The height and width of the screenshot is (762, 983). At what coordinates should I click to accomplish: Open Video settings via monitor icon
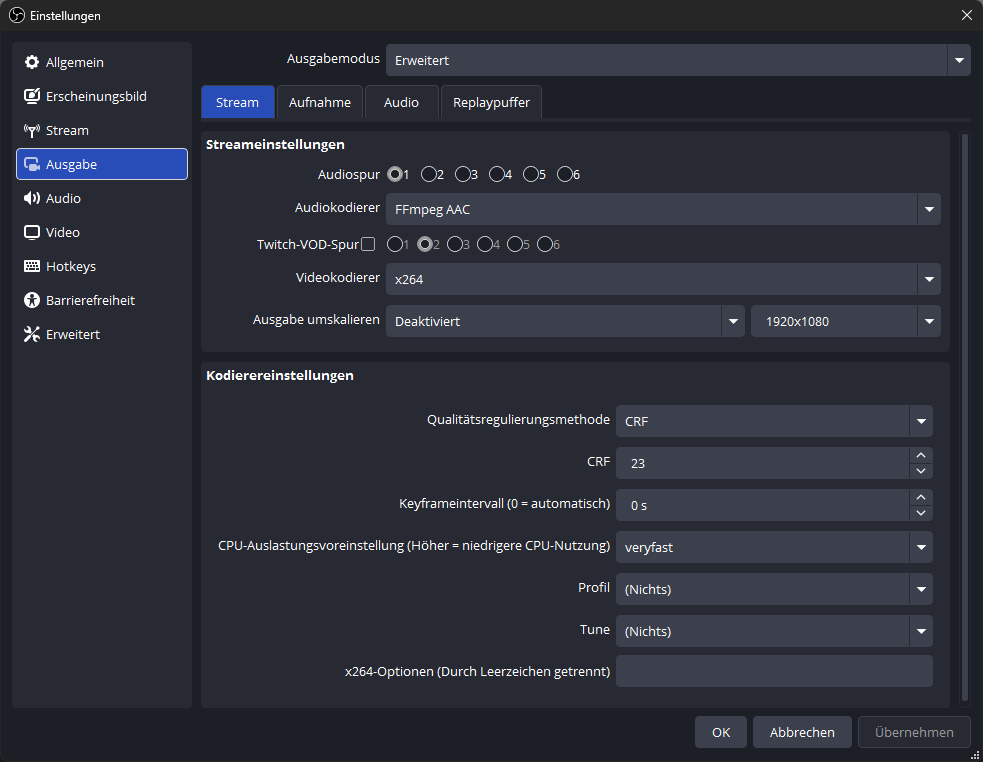click(x=32, y=233)
